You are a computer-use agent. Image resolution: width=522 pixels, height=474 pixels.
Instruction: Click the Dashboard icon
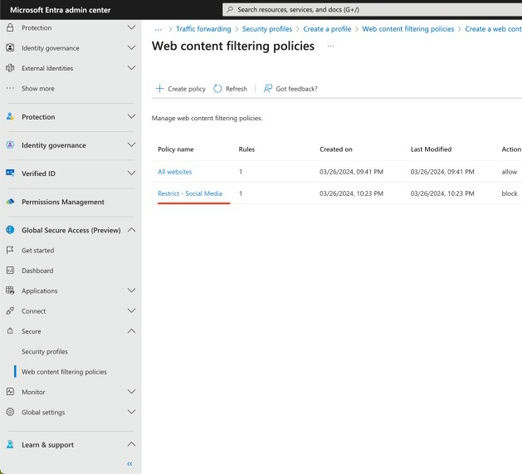tap(10, 270)
